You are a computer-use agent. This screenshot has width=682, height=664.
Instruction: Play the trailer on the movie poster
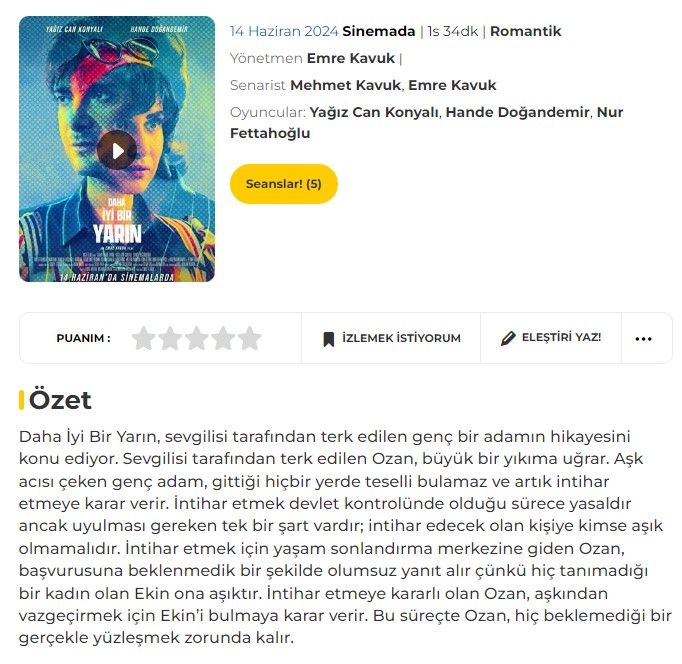point(117,150)
